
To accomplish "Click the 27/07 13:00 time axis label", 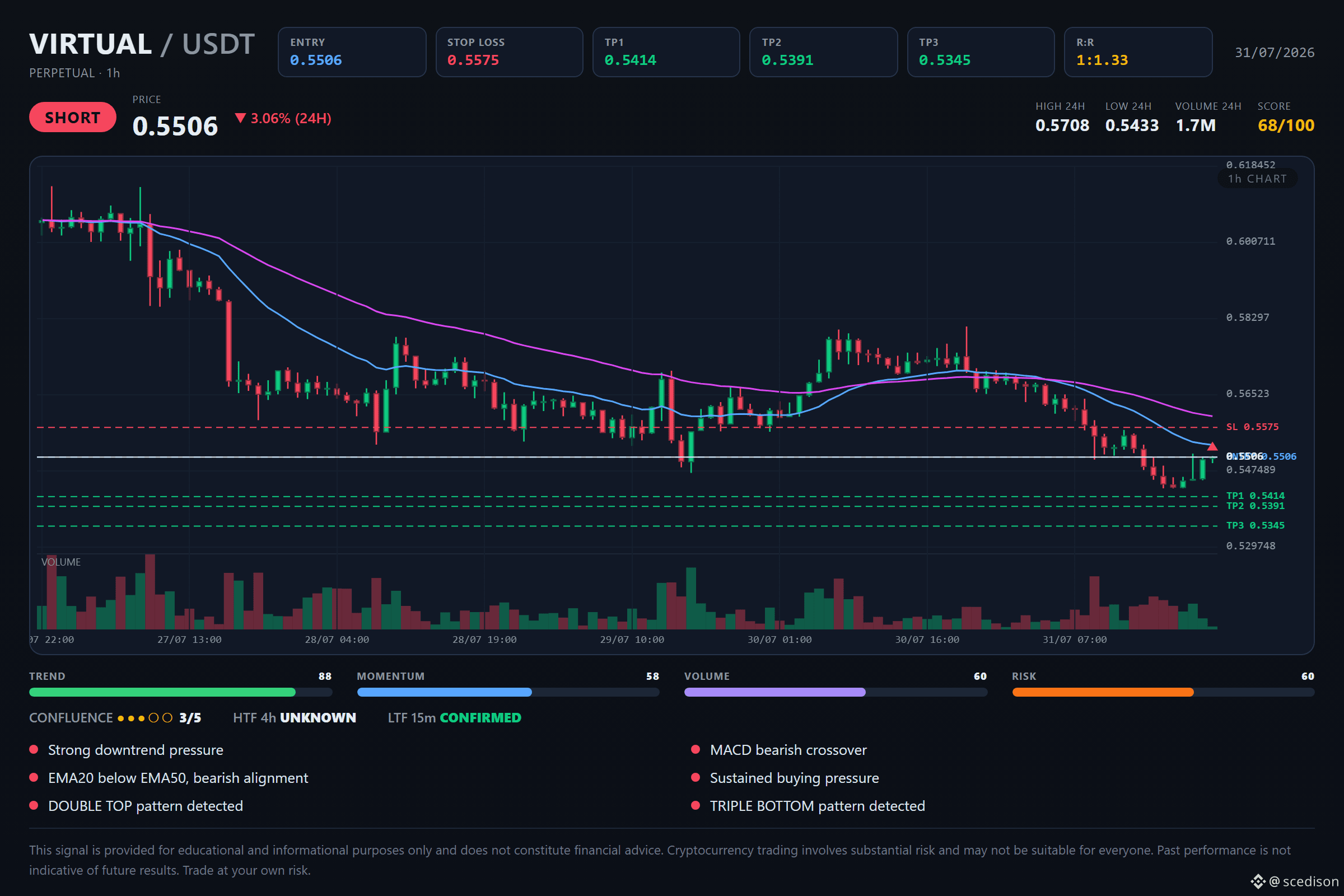I will pyautogui.click(x=190, y=640).
